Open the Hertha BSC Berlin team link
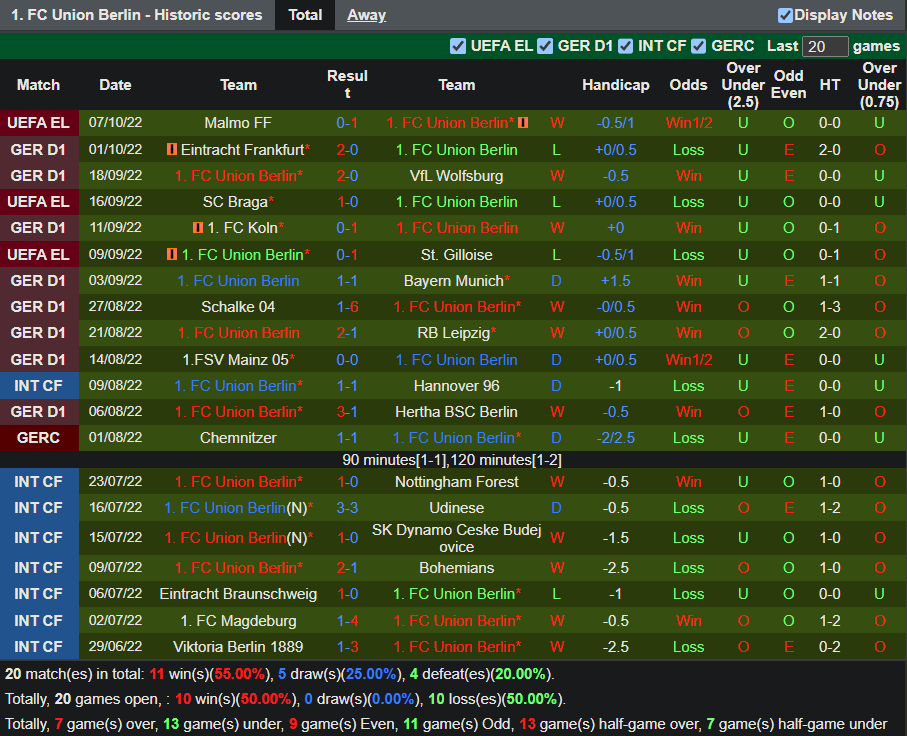Screen dimensions: 907x736 456,412
